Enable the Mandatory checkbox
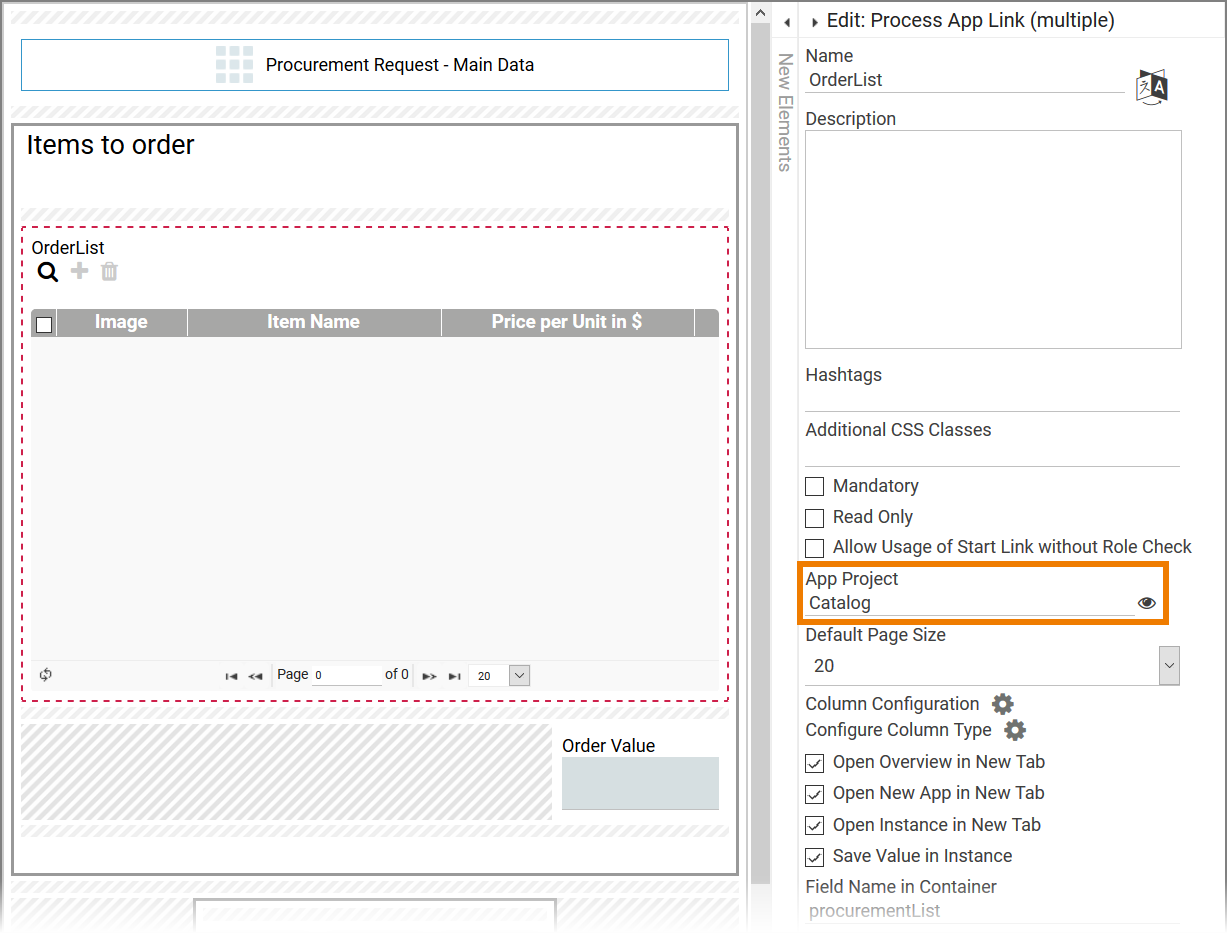 tap(815, 486)
